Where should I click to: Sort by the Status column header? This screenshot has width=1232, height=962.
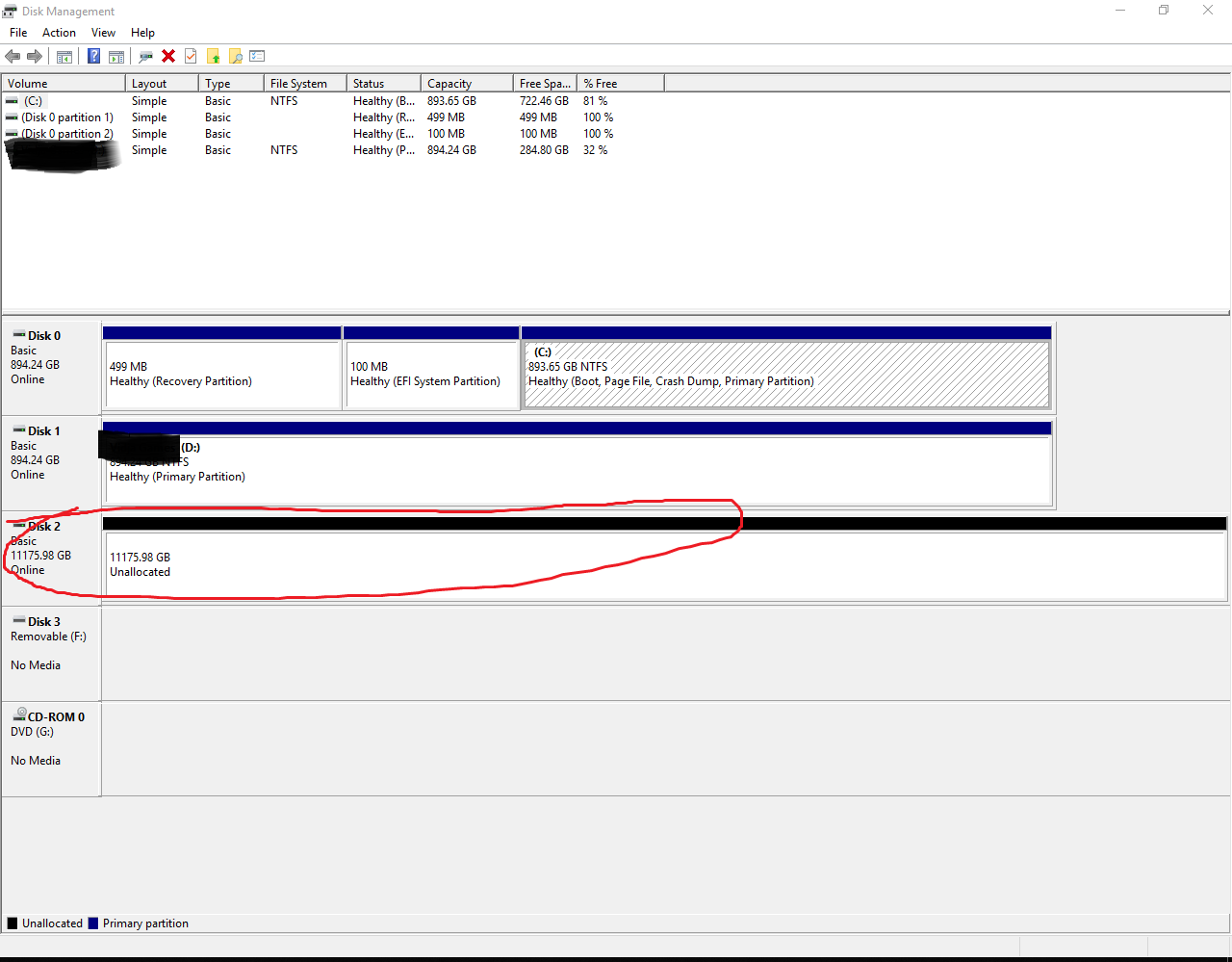click(384, 84)
